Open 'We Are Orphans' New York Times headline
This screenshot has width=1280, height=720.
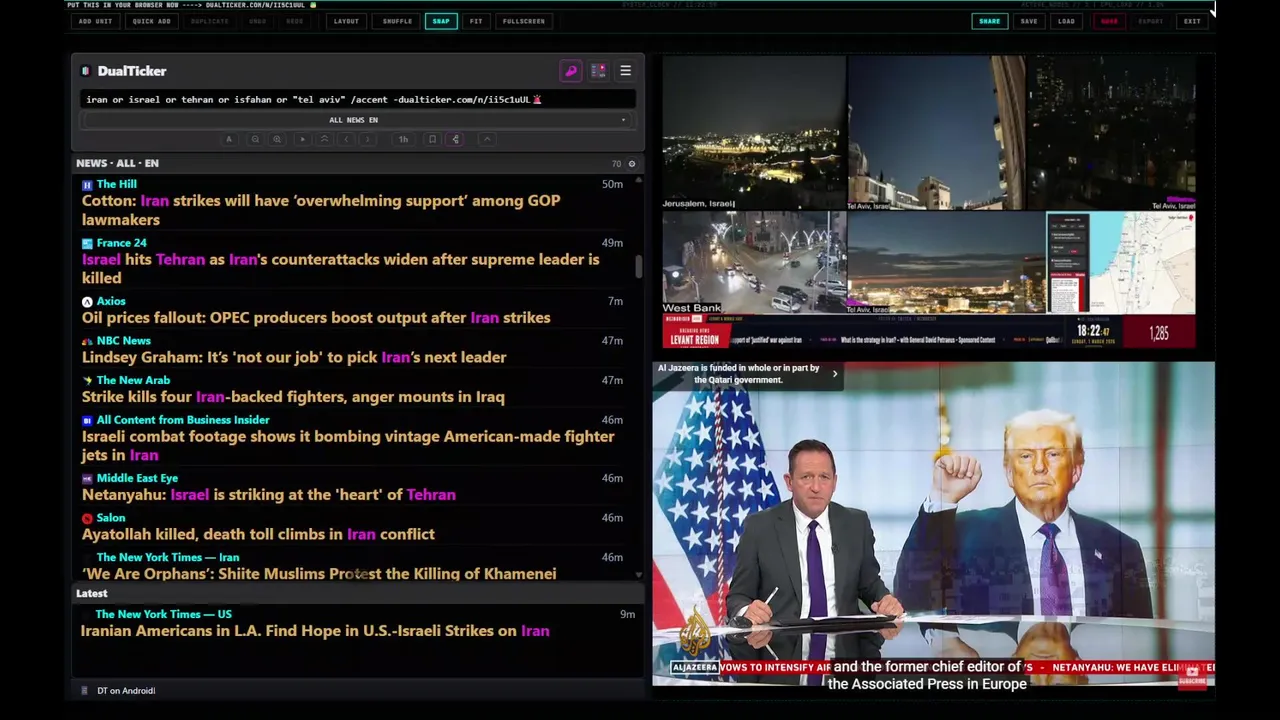coord(319,573)
